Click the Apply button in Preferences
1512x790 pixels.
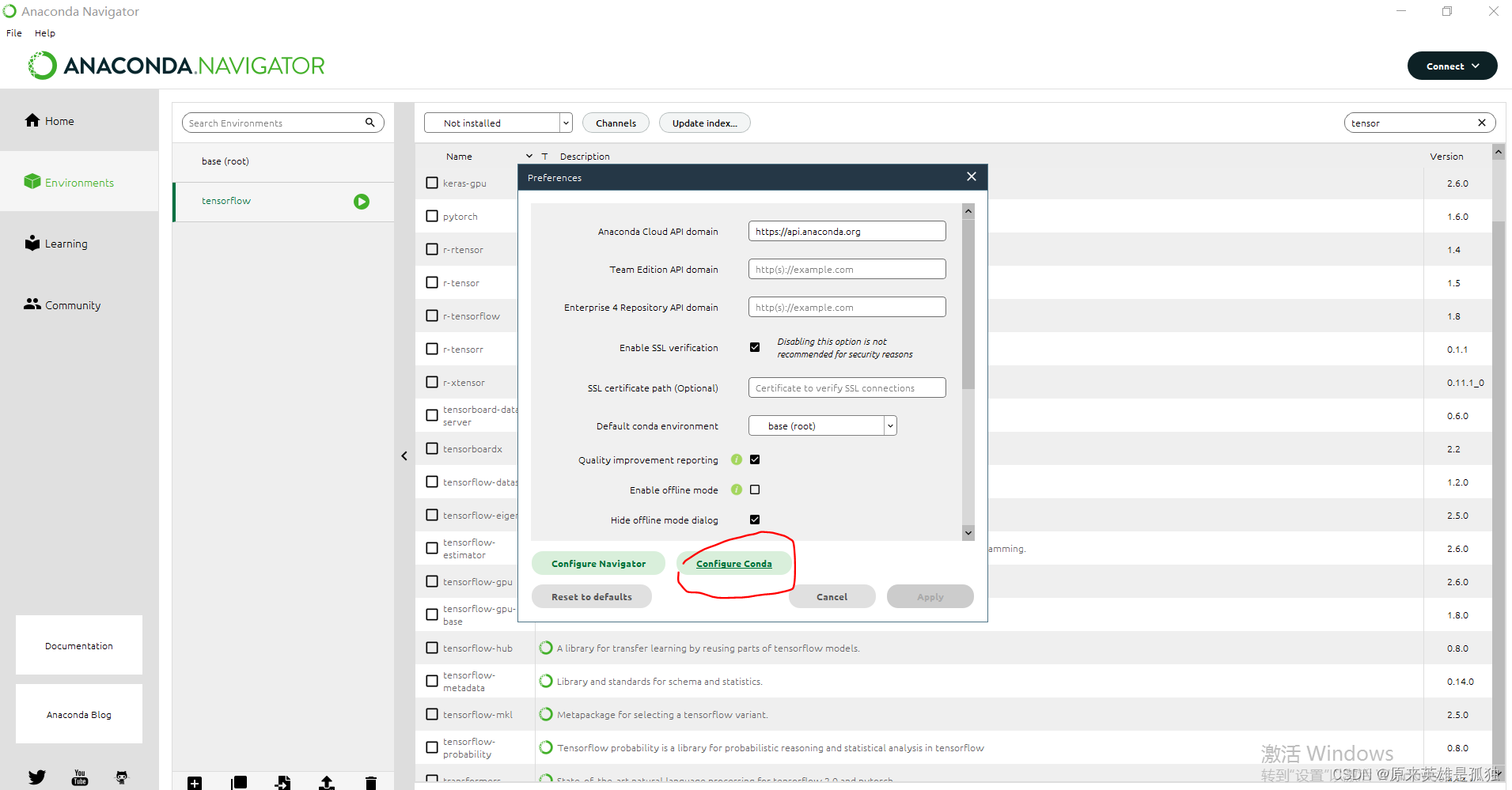point(930,596)
